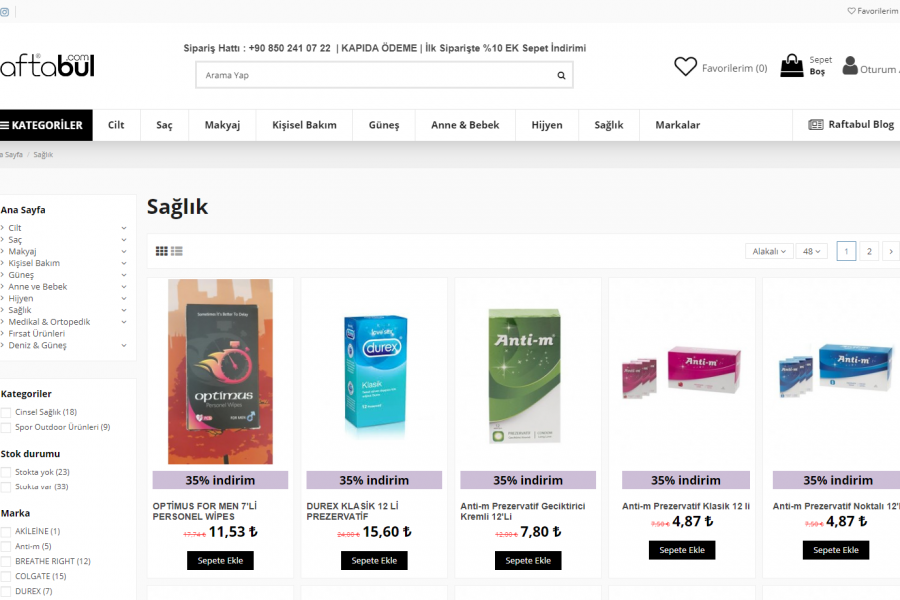Go to page 2 of results

869,251
